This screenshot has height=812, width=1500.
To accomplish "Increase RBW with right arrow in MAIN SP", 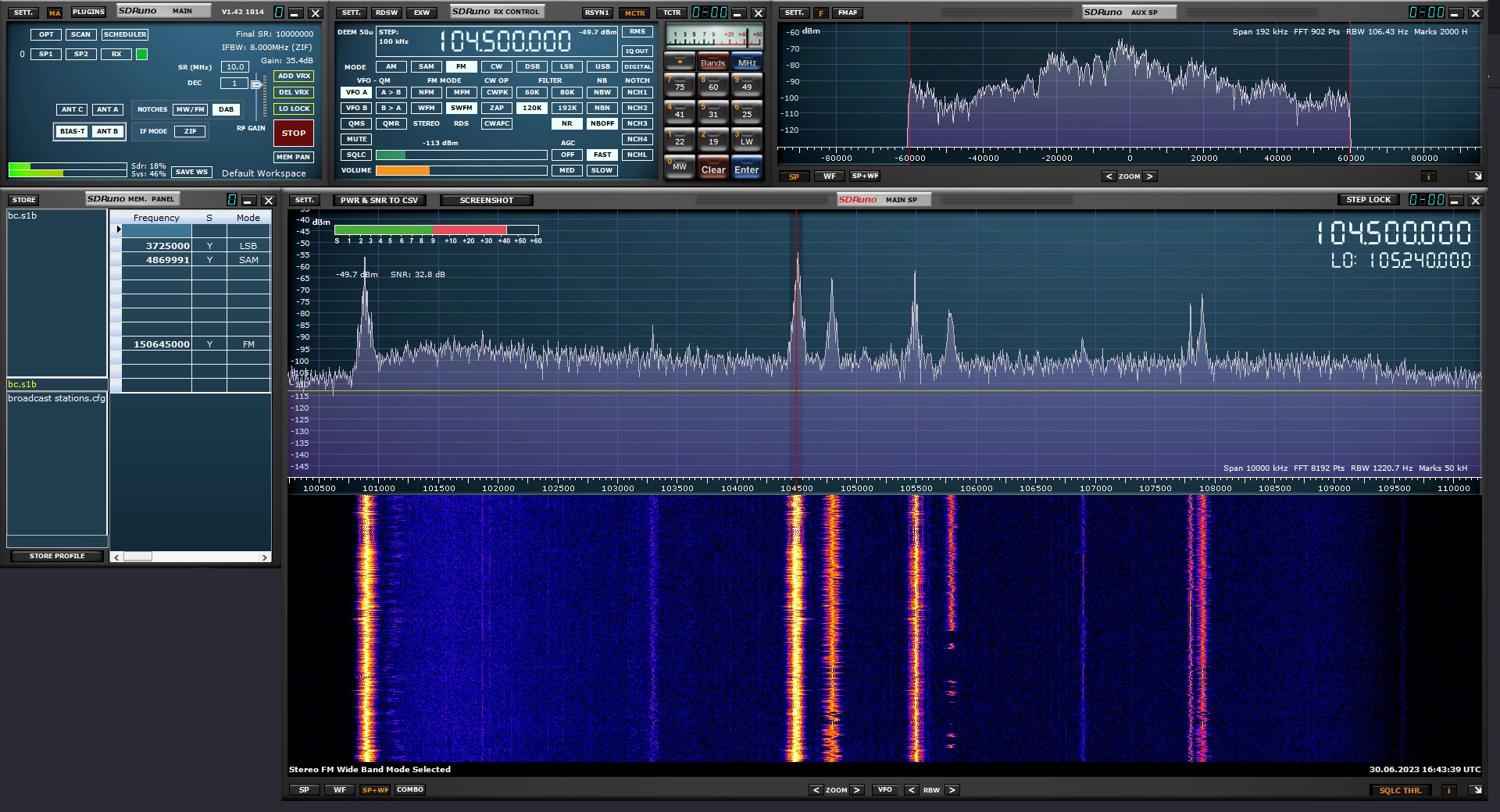I will pos(952,790).
